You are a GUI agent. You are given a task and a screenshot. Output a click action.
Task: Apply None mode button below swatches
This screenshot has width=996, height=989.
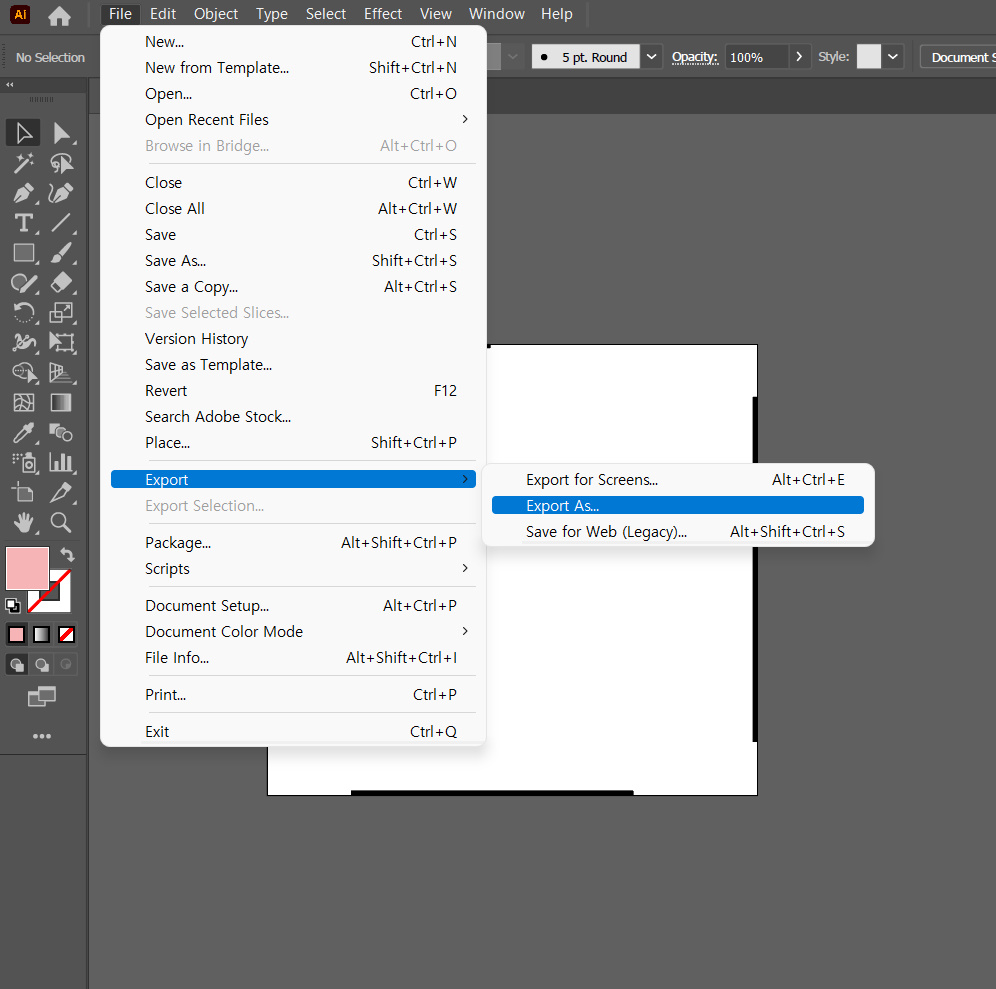tap(66, 634)
